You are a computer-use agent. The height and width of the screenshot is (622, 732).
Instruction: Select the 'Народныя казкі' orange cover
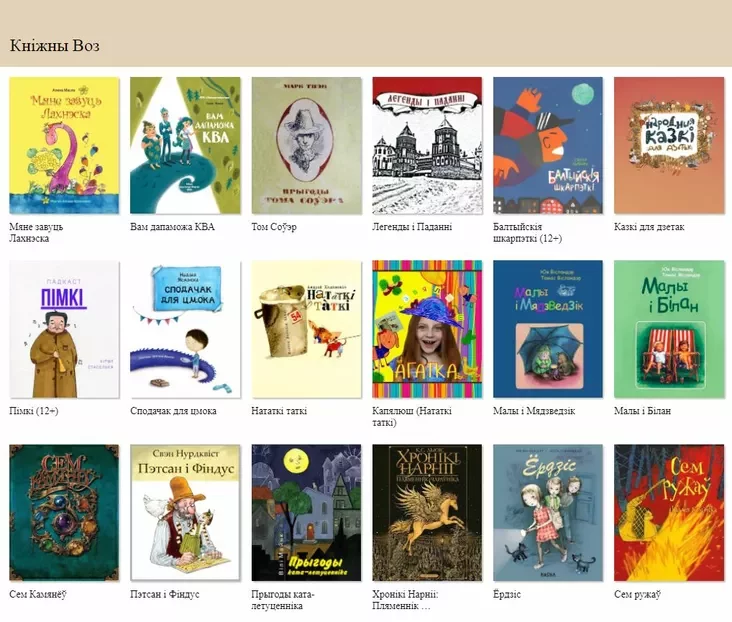point(669,145)
